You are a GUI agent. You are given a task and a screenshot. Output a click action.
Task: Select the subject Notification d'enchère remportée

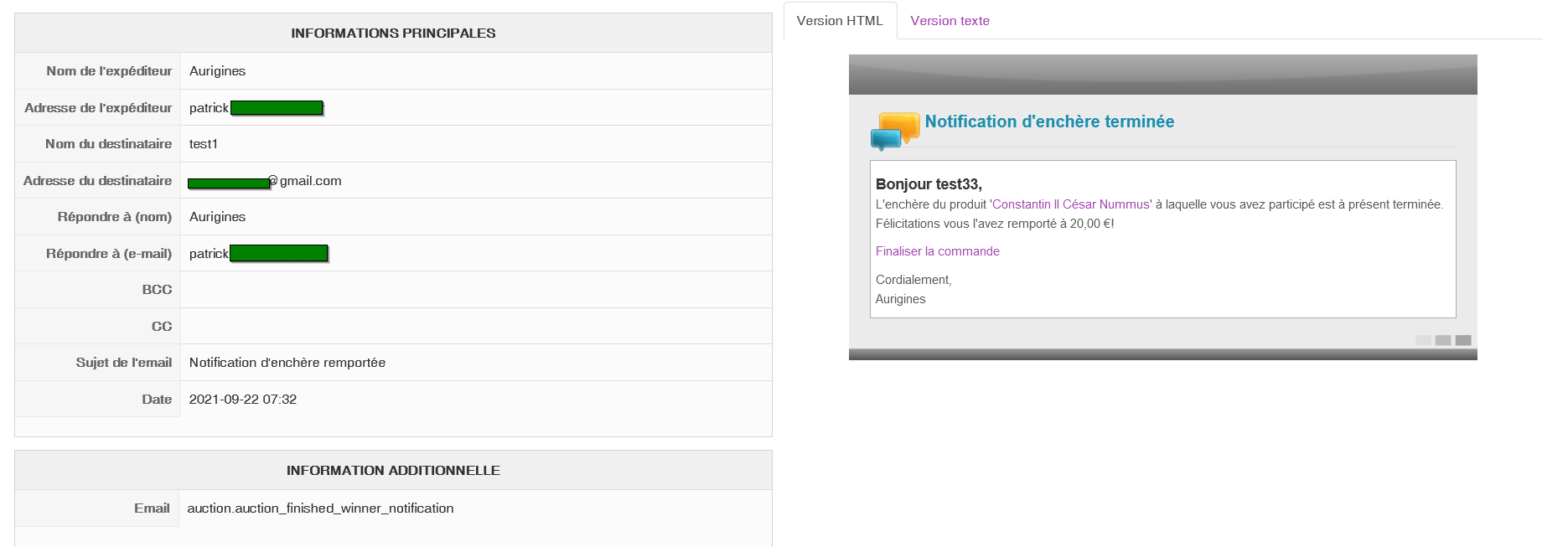[287, 363]
